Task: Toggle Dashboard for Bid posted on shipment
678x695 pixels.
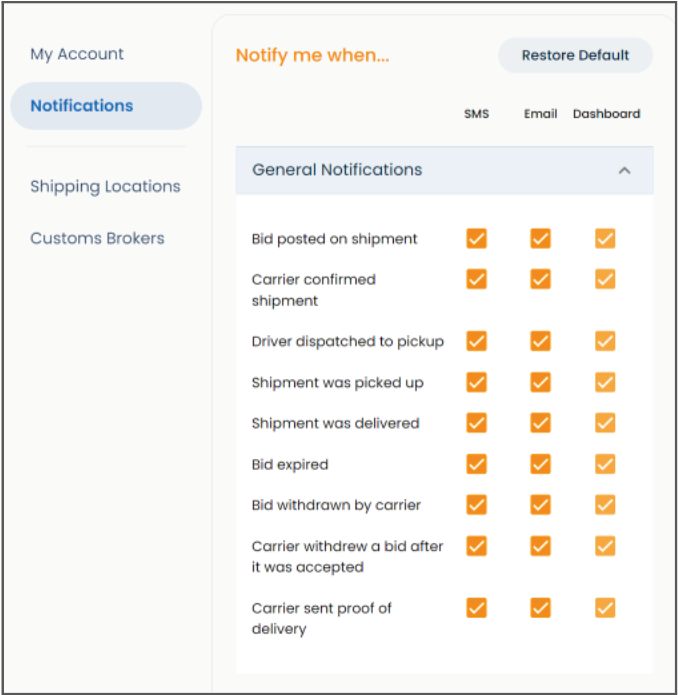Action: click(605, 238)
